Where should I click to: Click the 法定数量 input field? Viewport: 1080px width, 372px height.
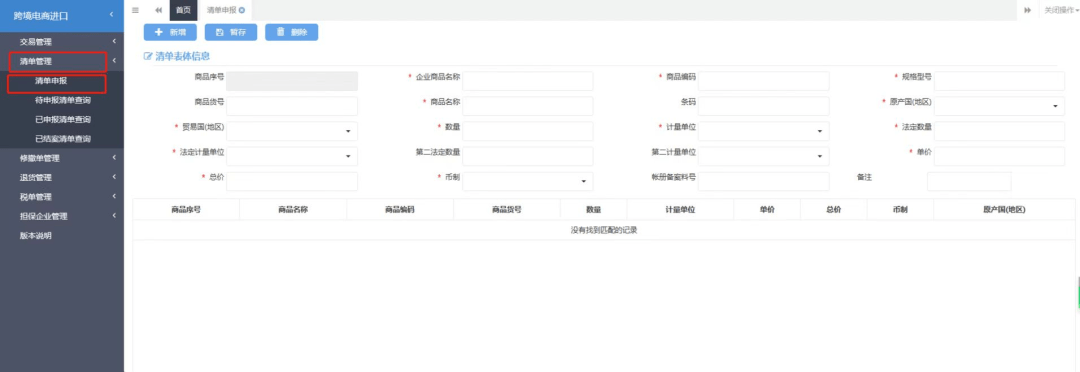(x=999, y=131)
